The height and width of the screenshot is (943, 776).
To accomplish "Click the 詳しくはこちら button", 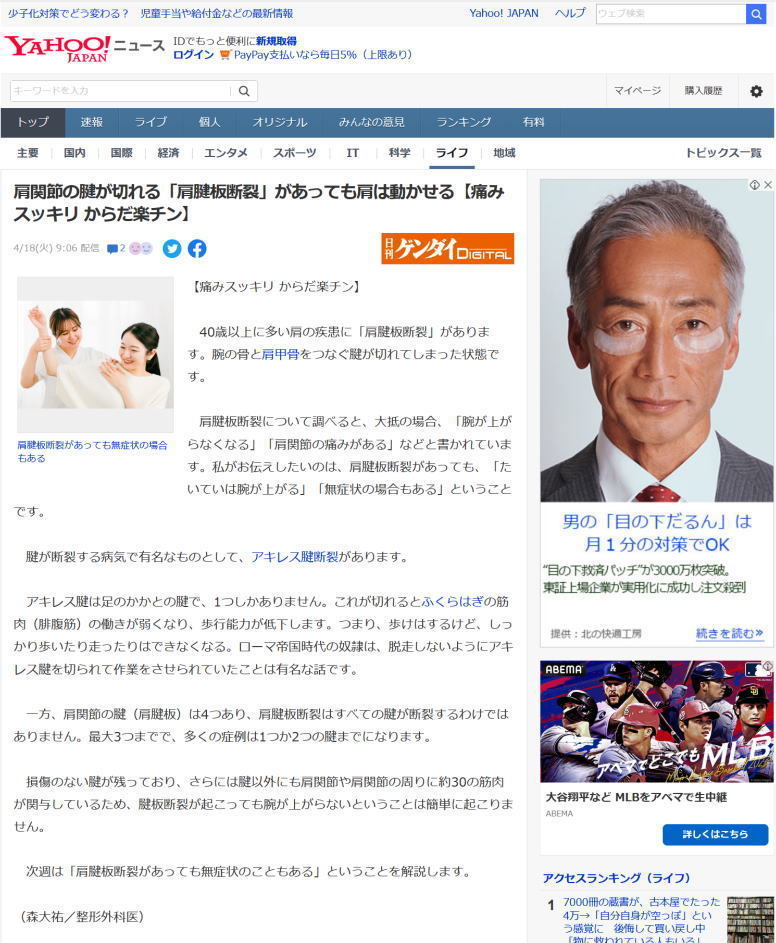I will coord(714,834).
